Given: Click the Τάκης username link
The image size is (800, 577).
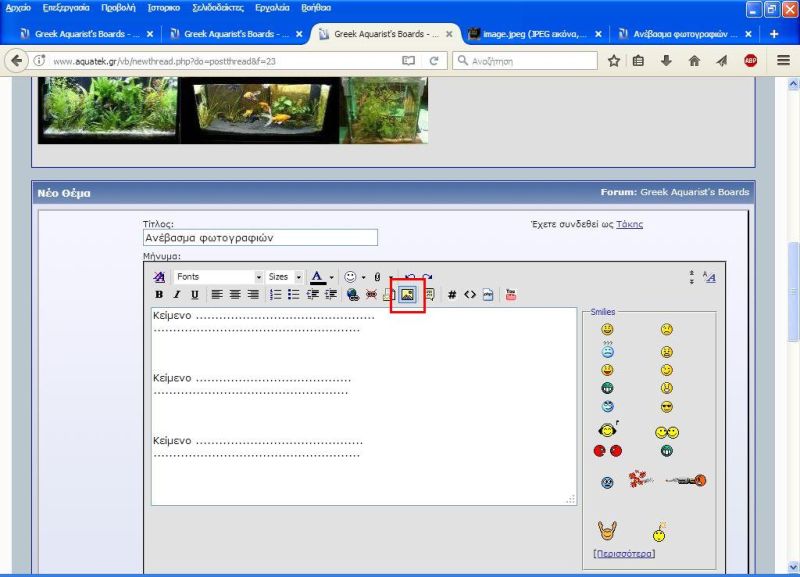Looking at the screenshot, I should point(629,224).
